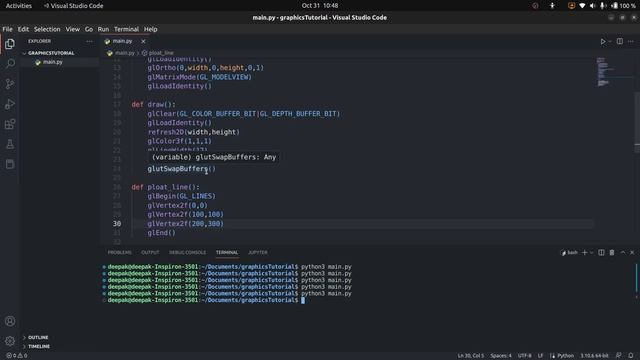Click the editor vertical scrollbar

pyautogui.click(x=637, y=122)
